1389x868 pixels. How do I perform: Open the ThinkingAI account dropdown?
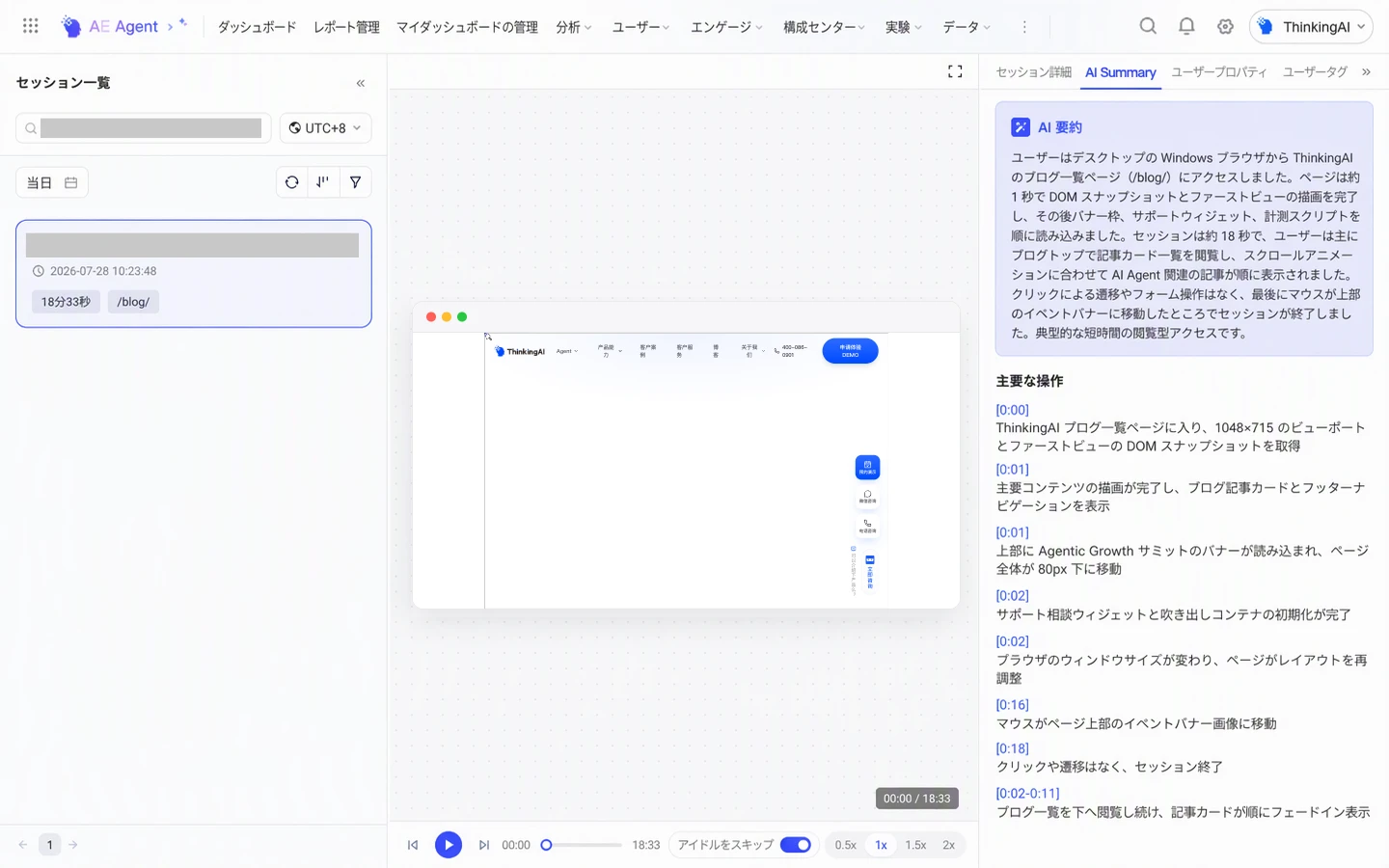(1311, 27)
